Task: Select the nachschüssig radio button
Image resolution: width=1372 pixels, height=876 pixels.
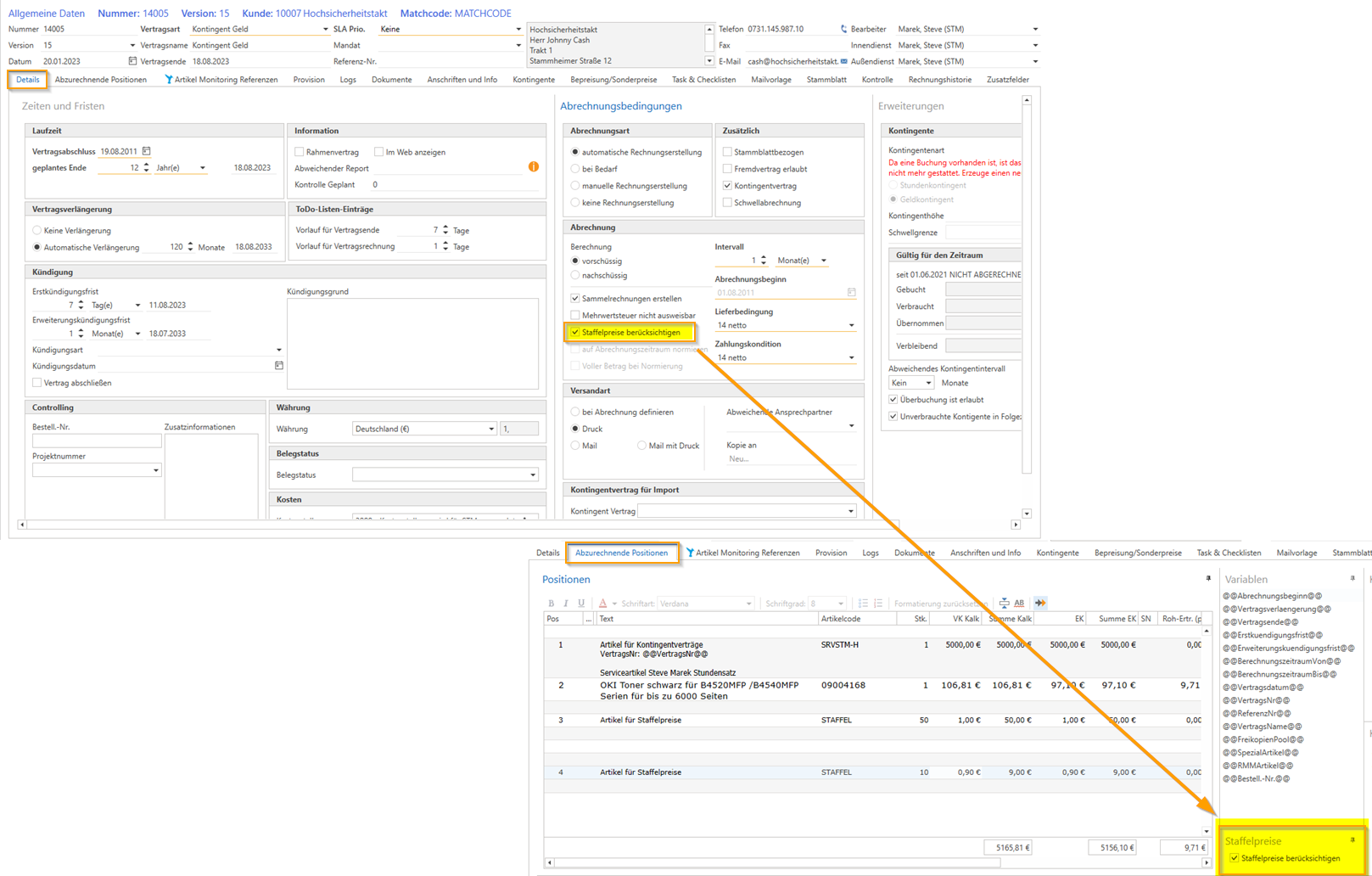Action: tap(575, 275)
